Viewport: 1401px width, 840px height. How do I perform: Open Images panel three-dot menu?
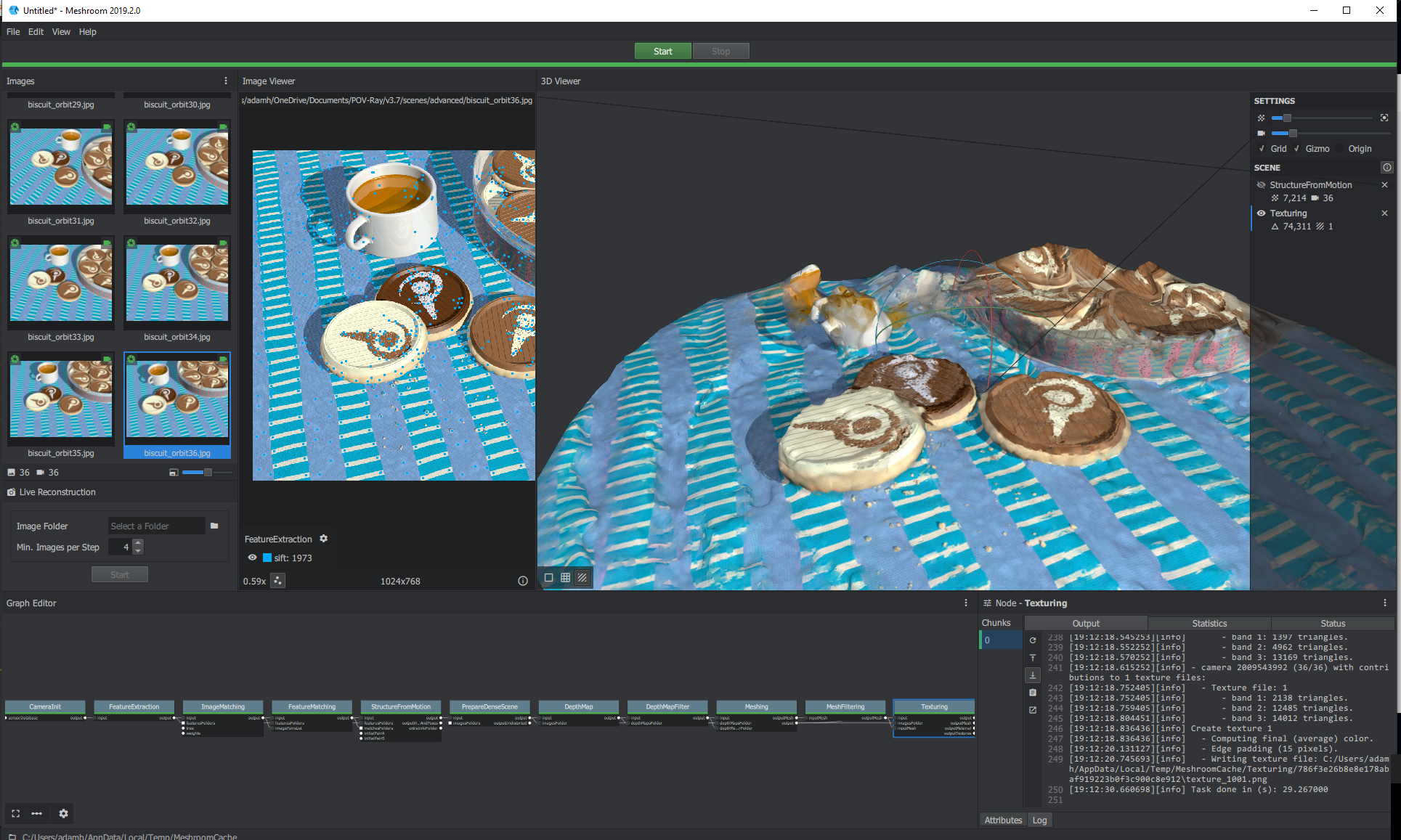pos(226,81)
